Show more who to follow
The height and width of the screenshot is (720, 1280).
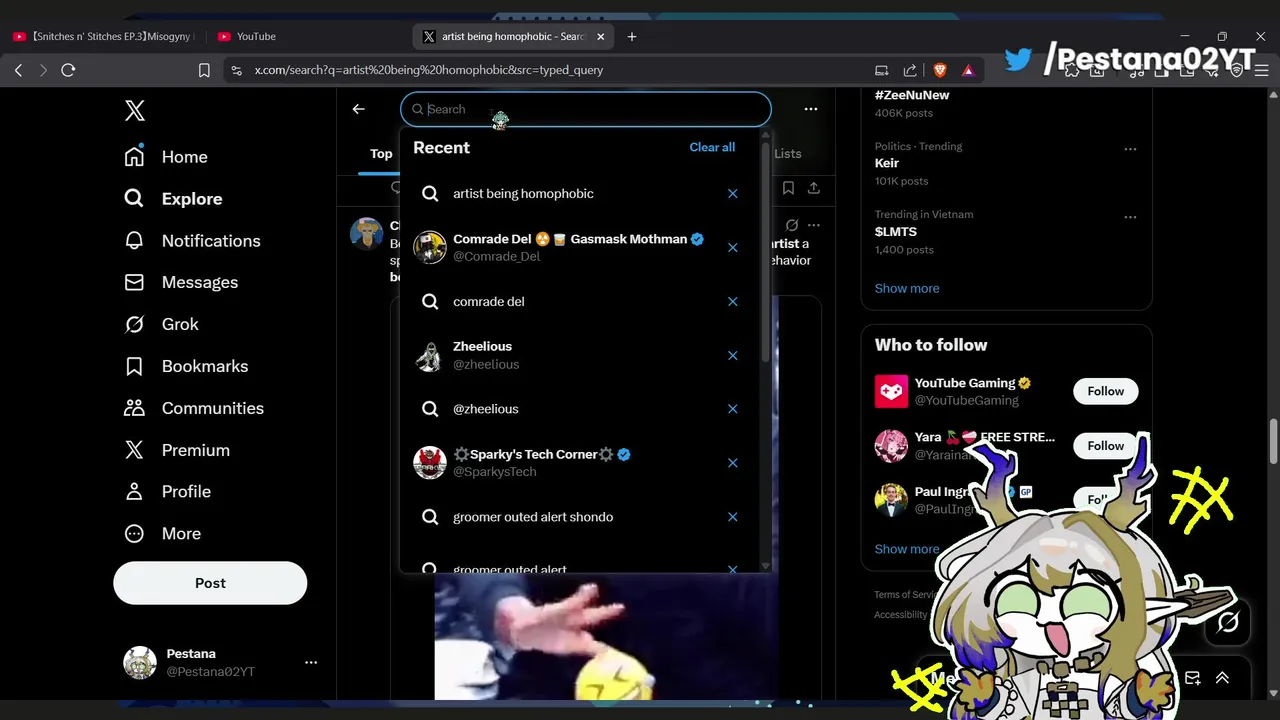907,549
